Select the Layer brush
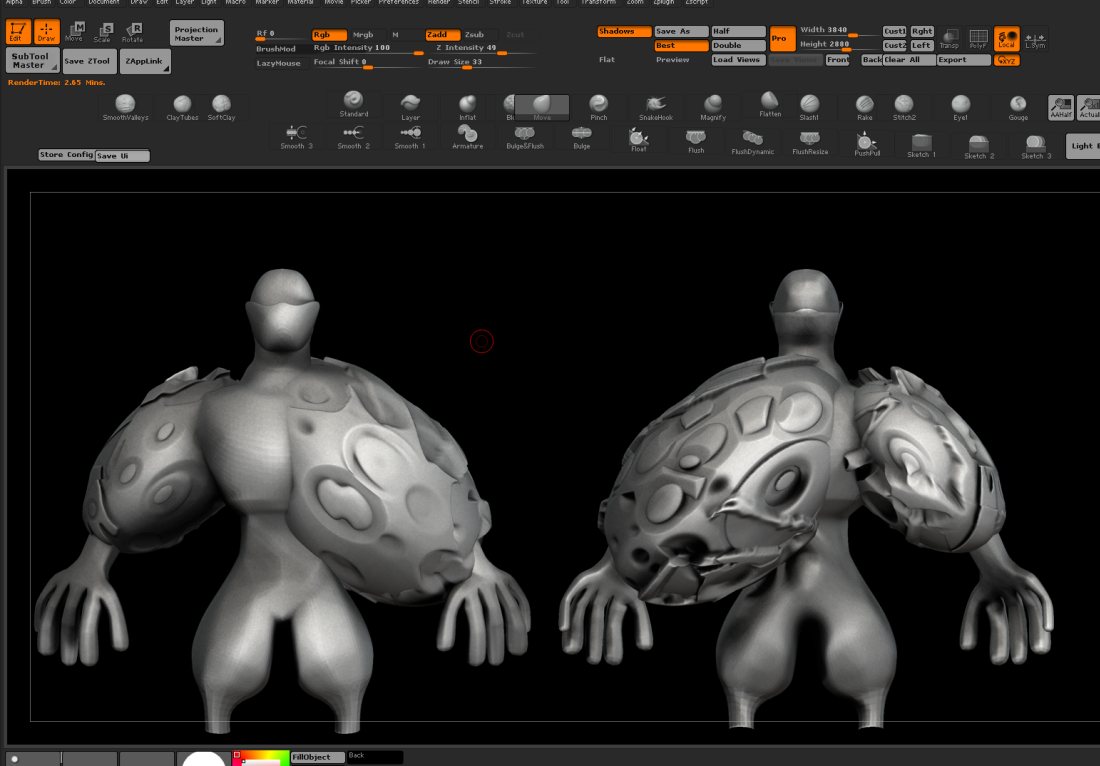This screenshot has height=766, width=1100. click(410, 107)
